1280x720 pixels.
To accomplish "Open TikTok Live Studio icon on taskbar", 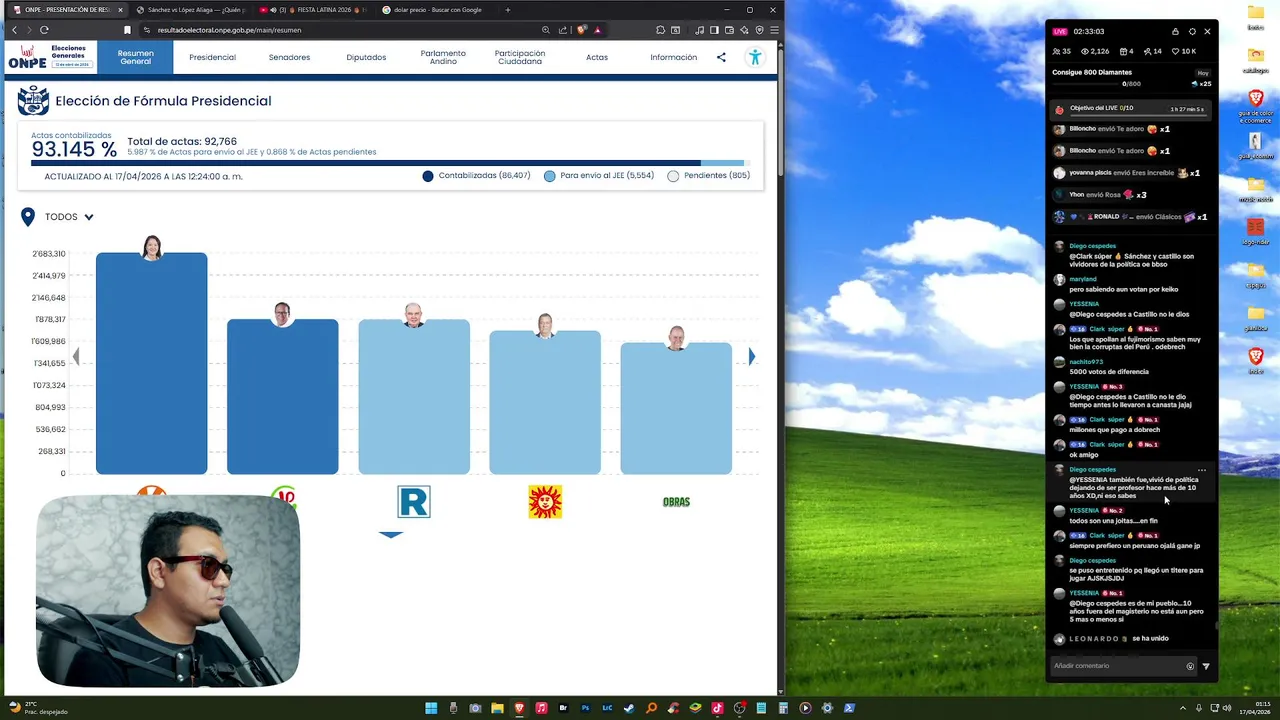I will click(x=717, y=708).
